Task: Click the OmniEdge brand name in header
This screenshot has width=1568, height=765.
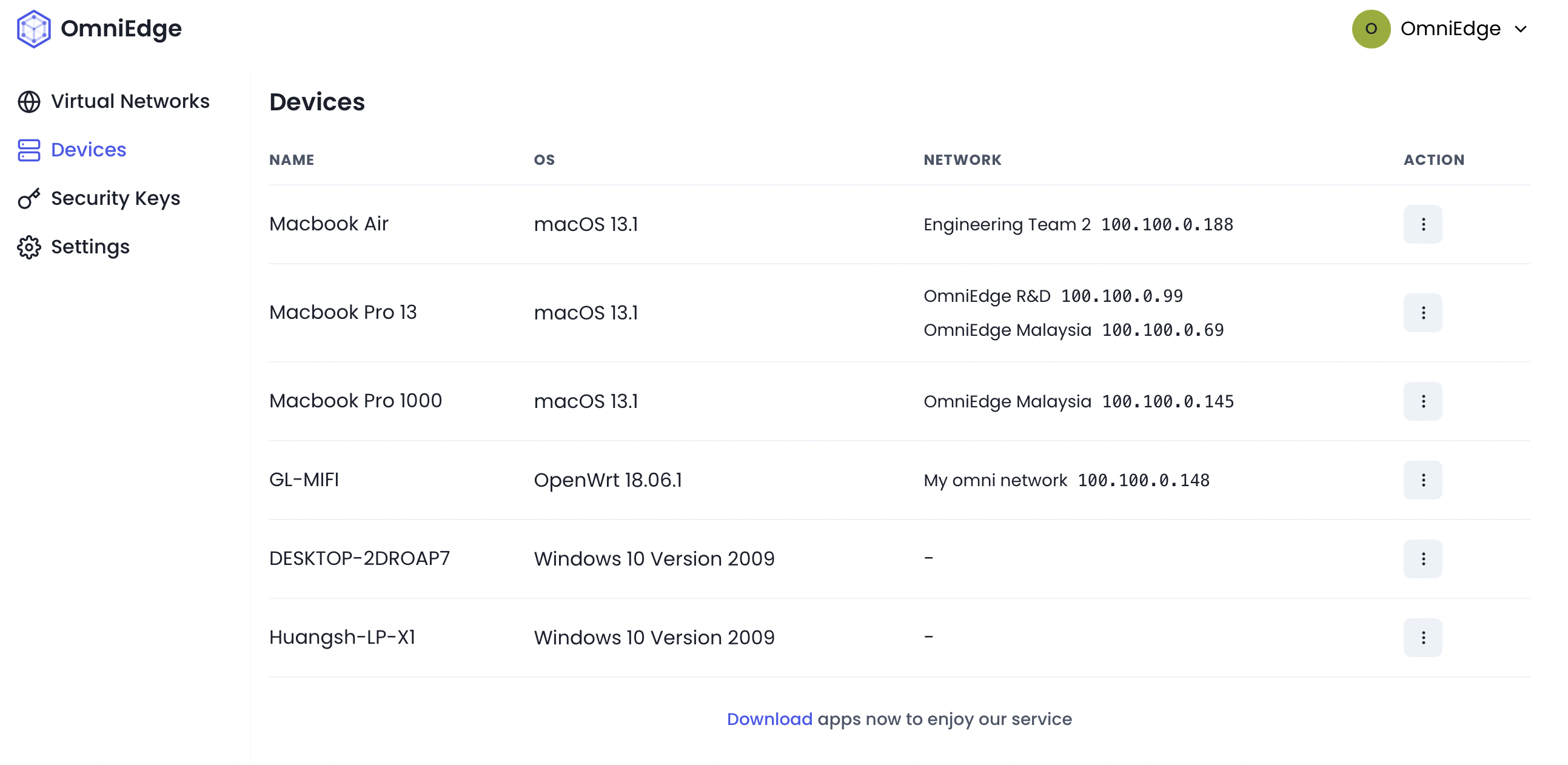Action: pos(121,28)
